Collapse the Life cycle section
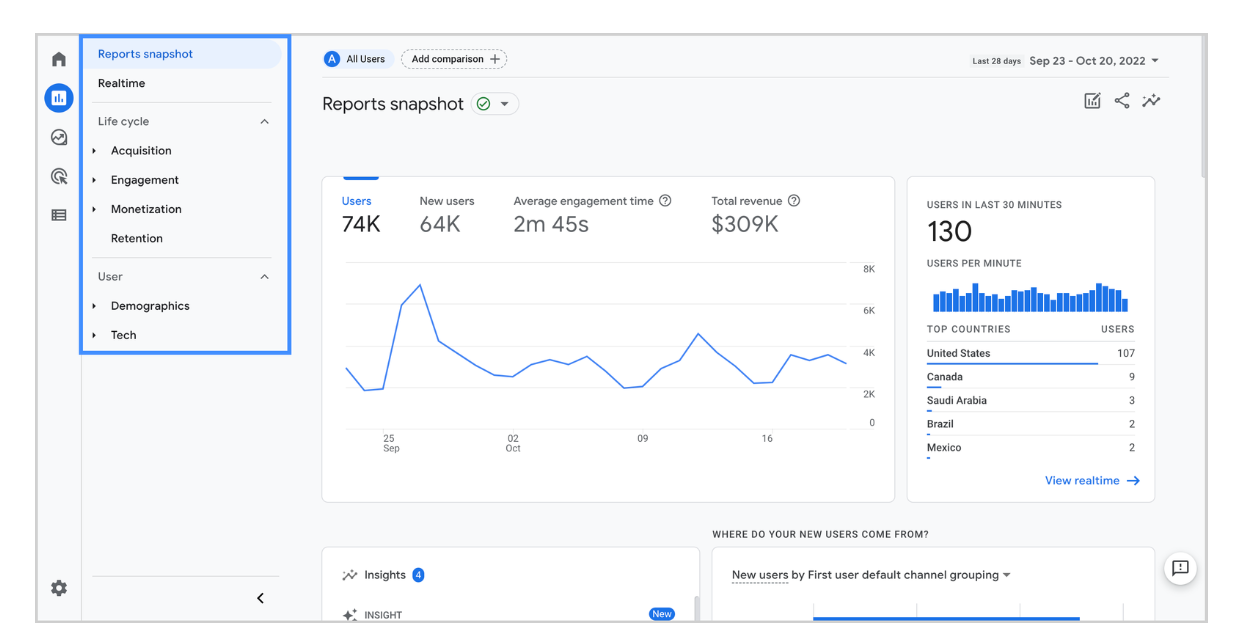 click(264, 121)
